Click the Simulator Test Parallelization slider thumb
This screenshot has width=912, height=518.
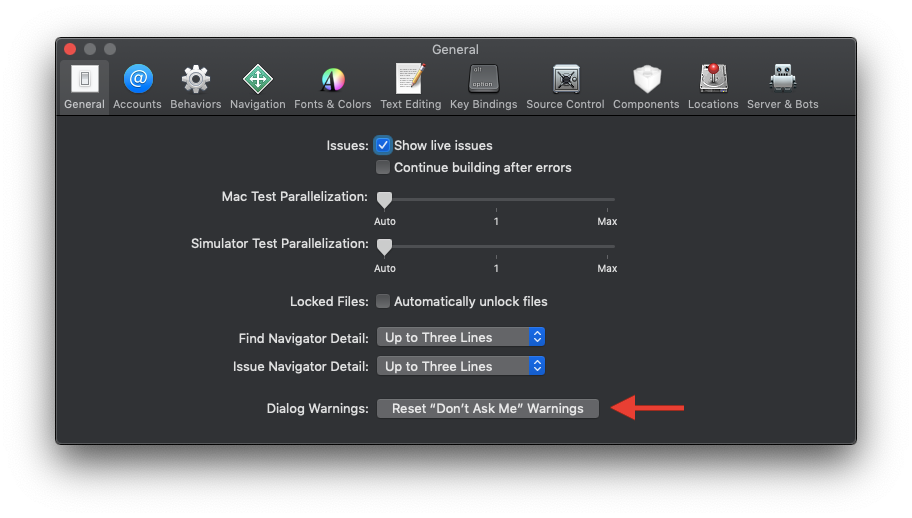[x=384, y=247]
